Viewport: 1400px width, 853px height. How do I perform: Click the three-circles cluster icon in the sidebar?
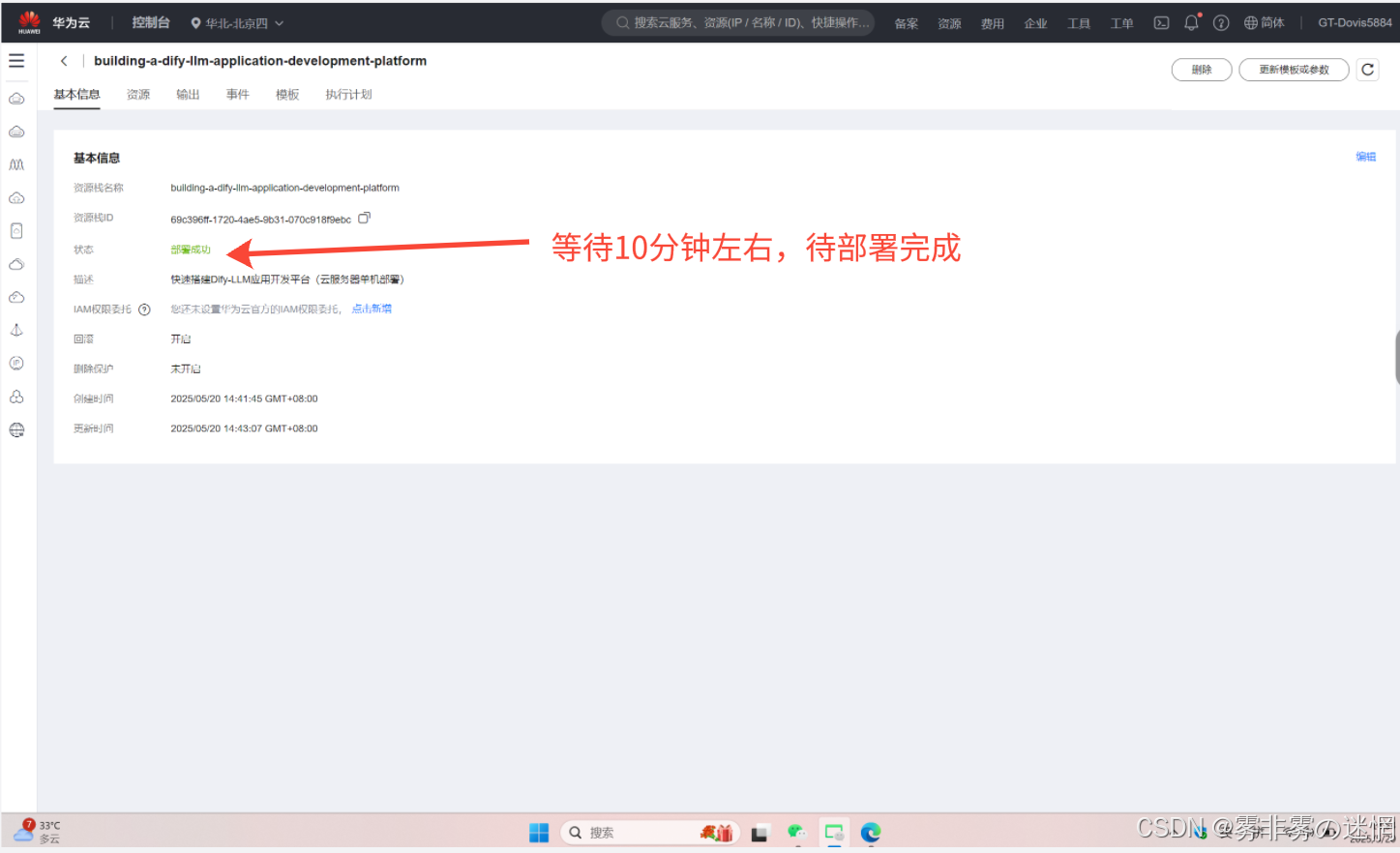click(16, 397)
